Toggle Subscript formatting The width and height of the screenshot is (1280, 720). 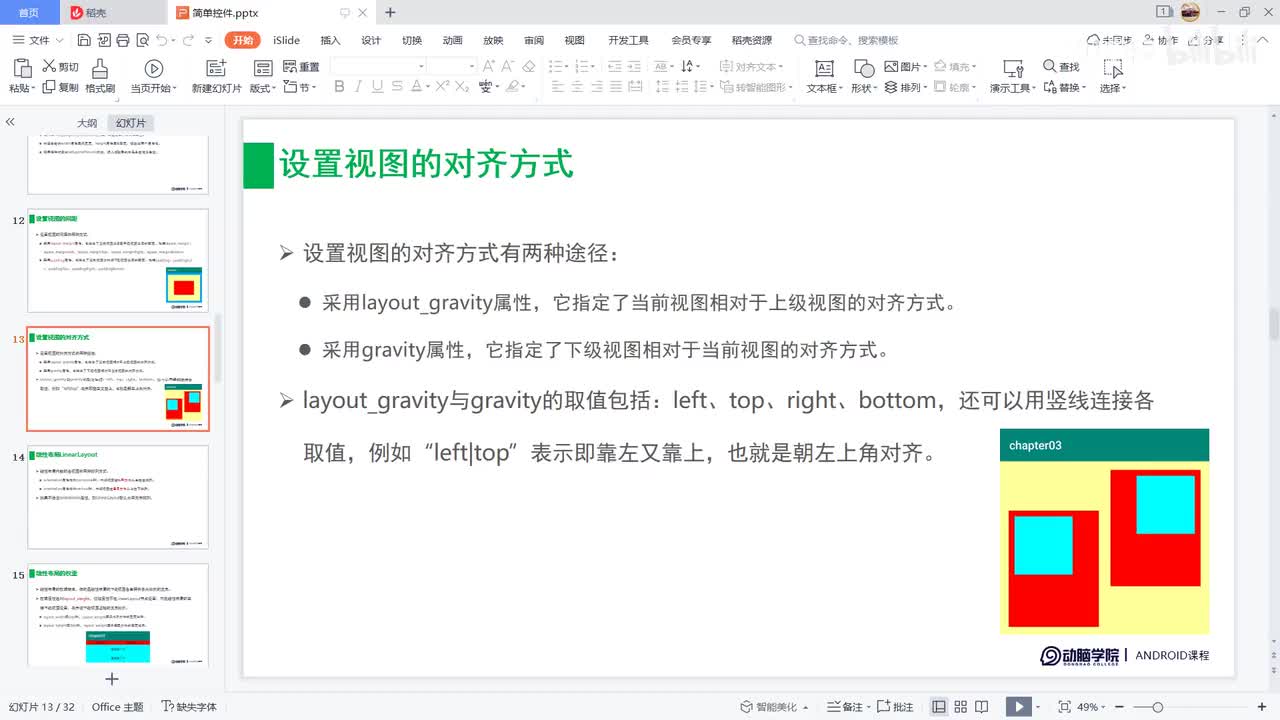point(461,87)
